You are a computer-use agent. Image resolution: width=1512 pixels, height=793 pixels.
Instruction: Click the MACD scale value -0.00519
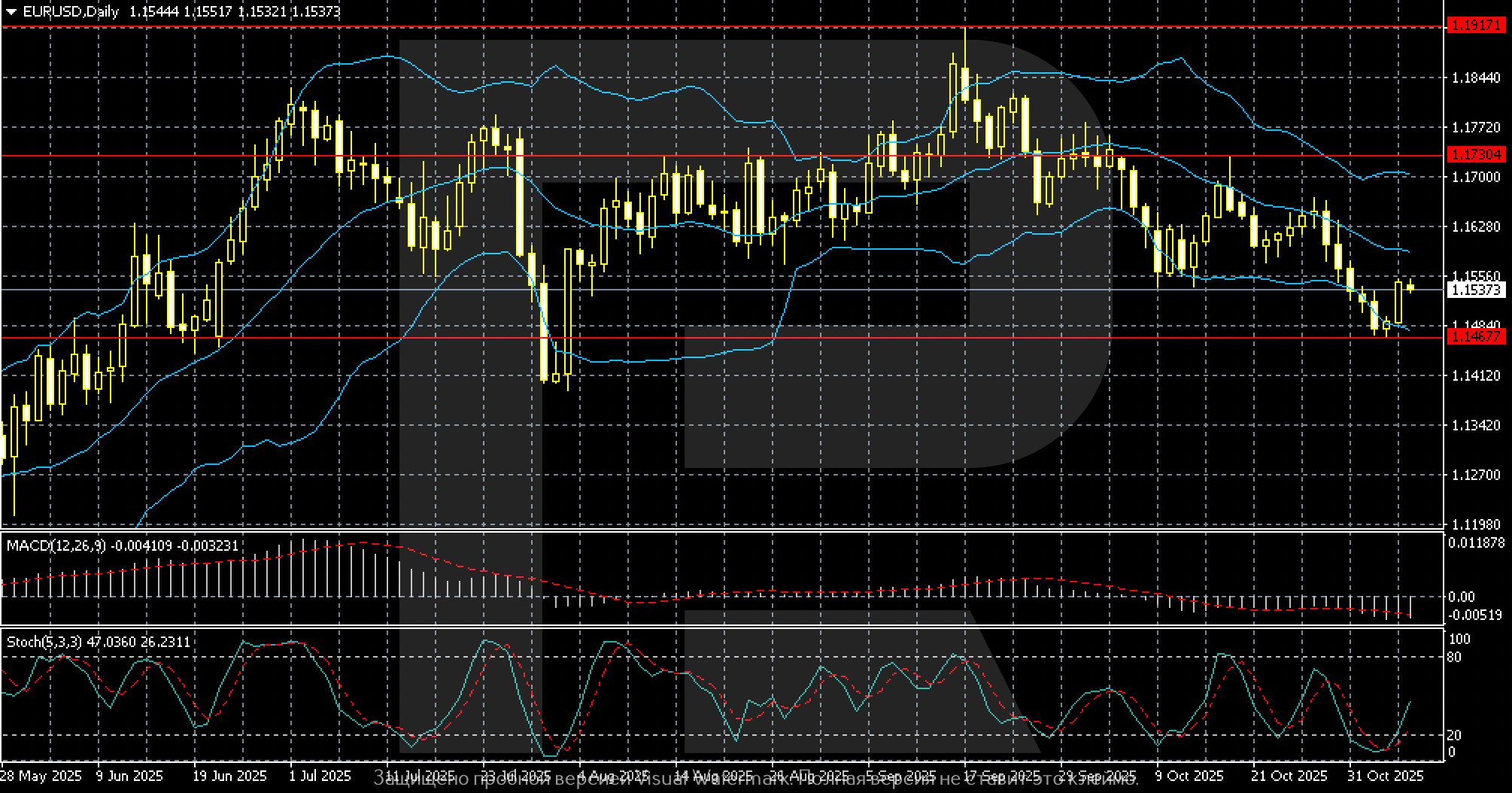(1474, 615)
